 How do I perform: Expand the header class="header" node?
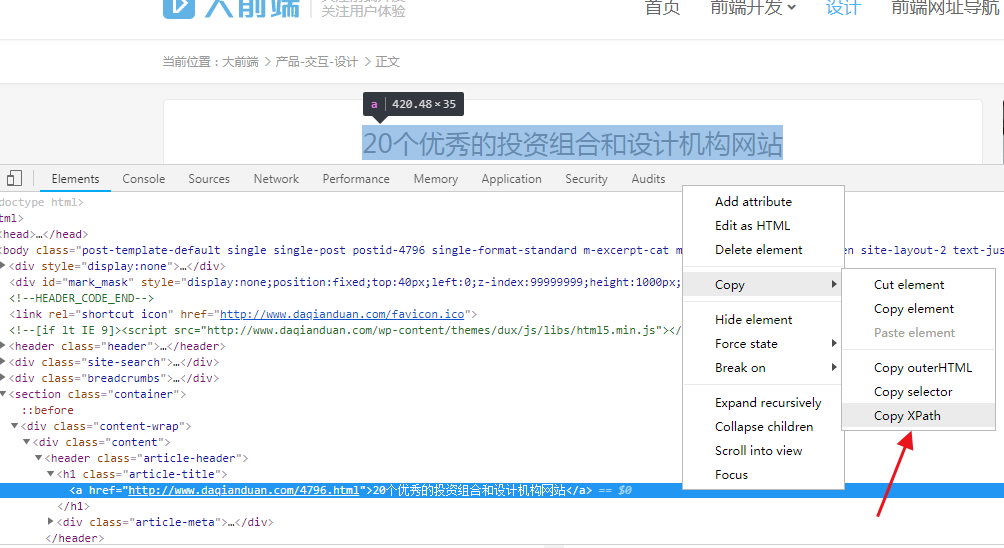tap(3, 346)
